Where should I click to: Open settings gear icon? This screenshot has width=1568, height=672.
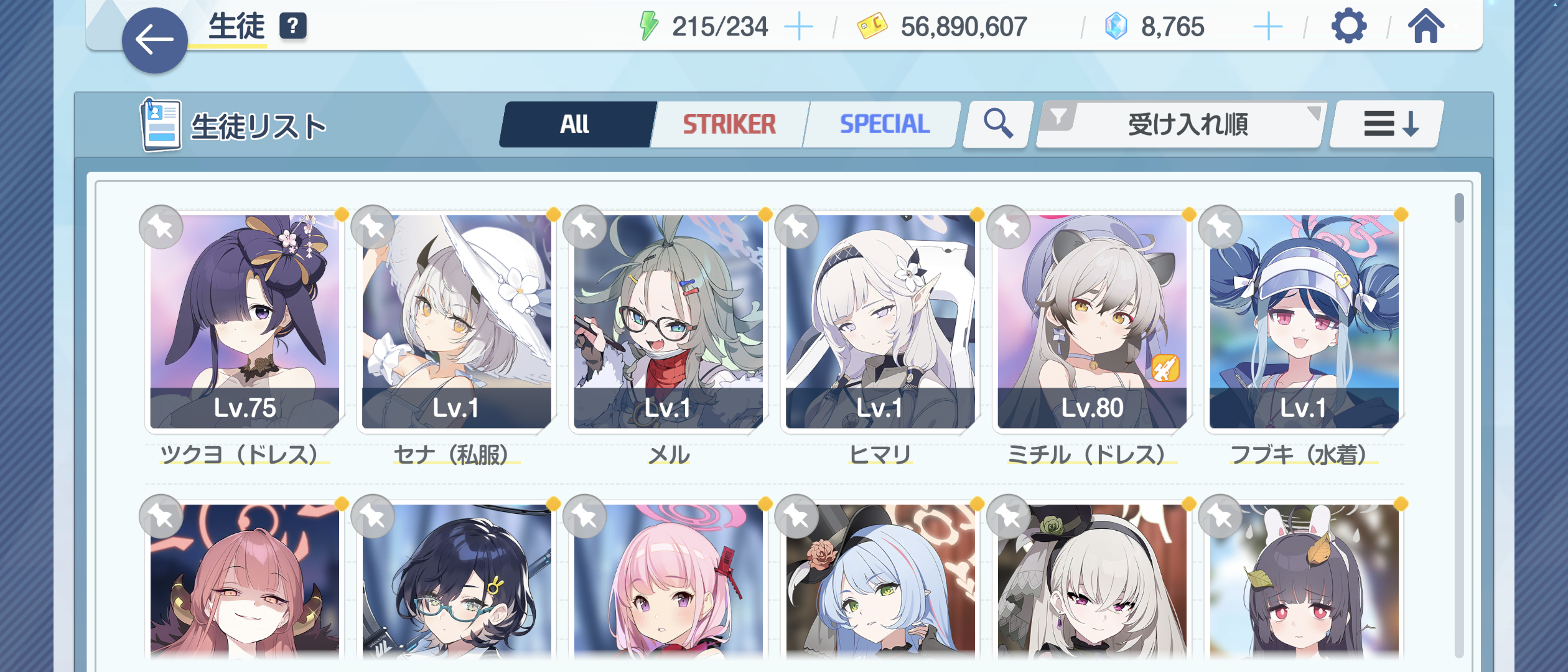(x=1348, y=27)
